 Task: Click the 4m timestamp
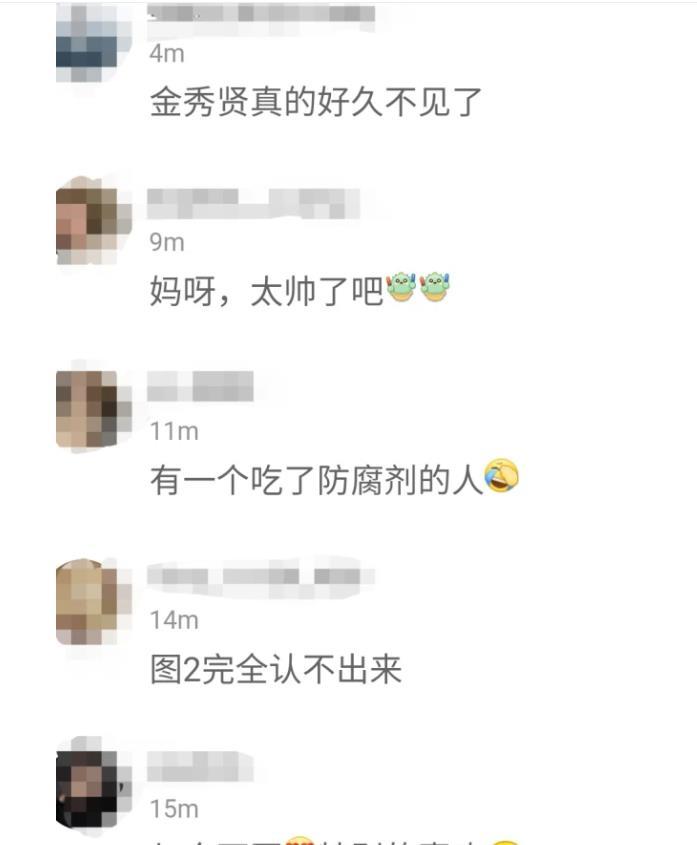point(167,54)
